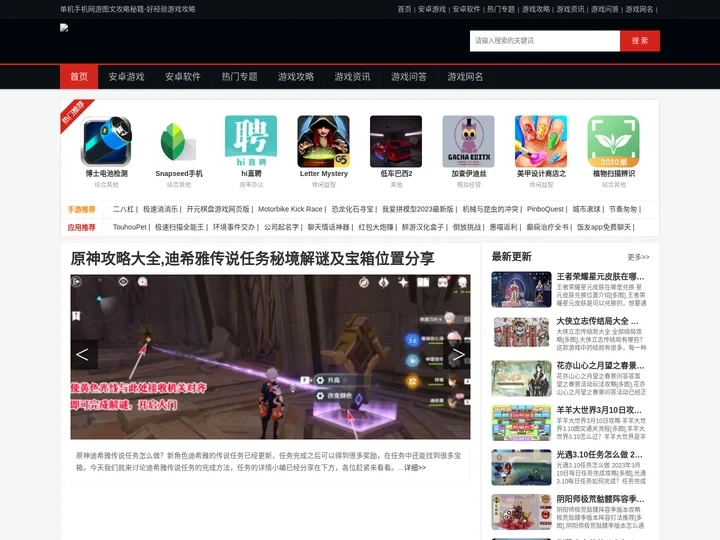Click the red 搜索 search button

tap(640, 41)
